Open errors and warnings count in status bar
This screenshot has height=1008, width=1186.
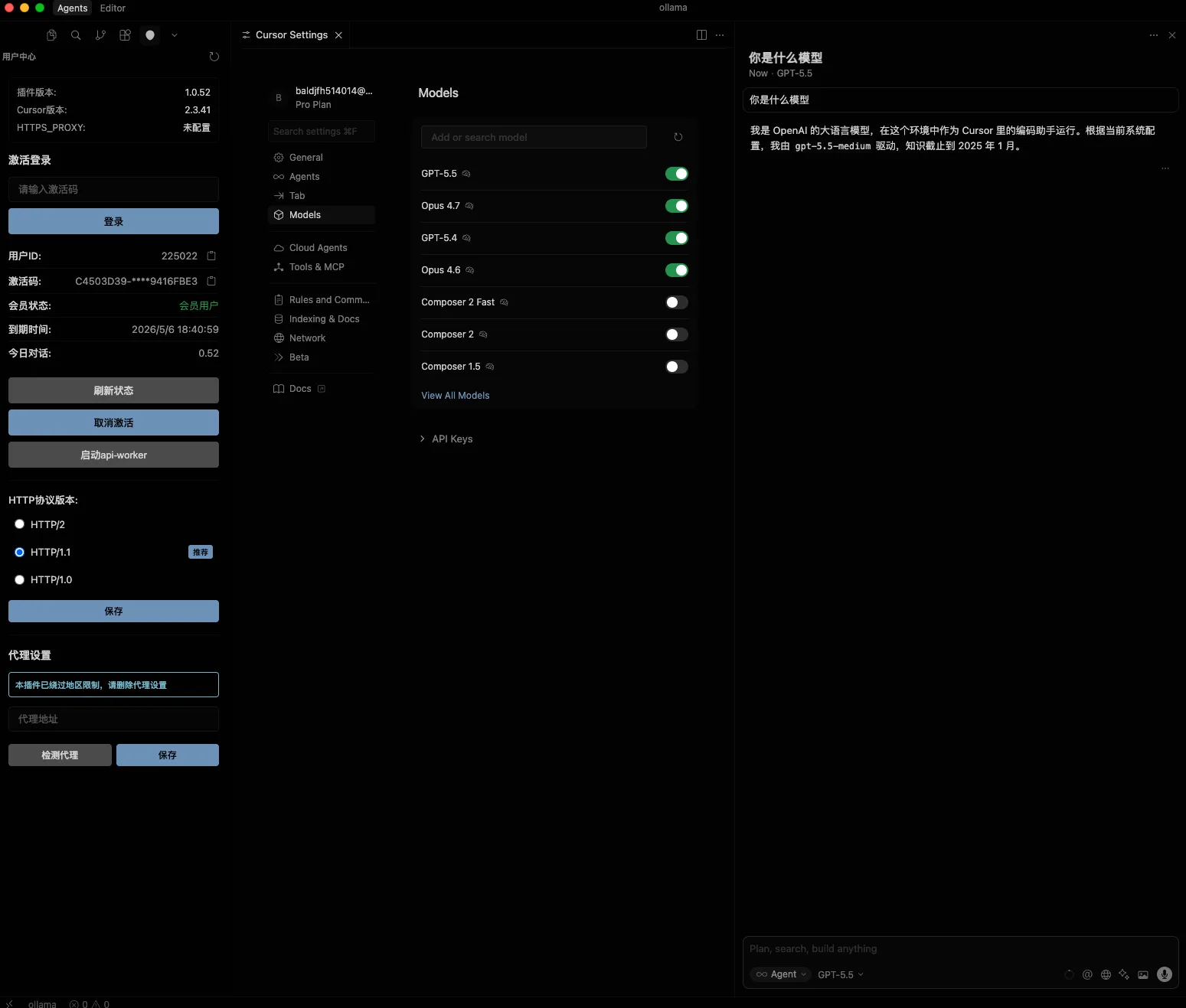pos(90,1003)
